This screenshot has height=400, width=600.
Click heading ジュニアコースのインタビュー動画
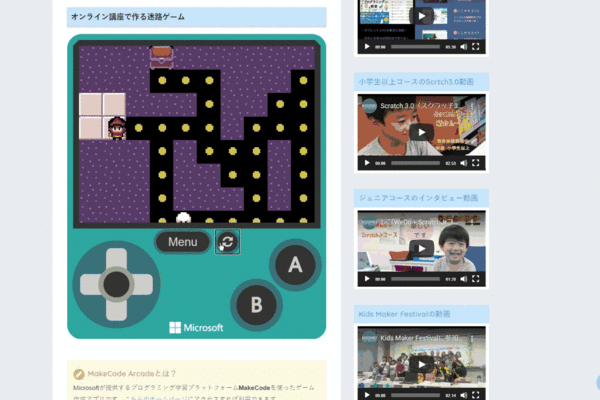click(418, 198)
